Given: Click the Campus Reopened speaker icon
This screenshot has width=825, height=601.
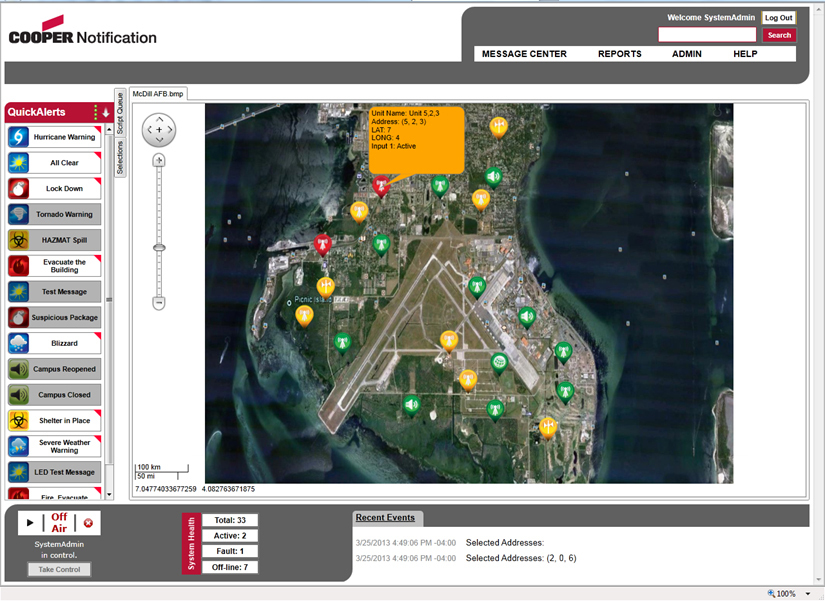Looking at the screenshot, I should point(18,369).
